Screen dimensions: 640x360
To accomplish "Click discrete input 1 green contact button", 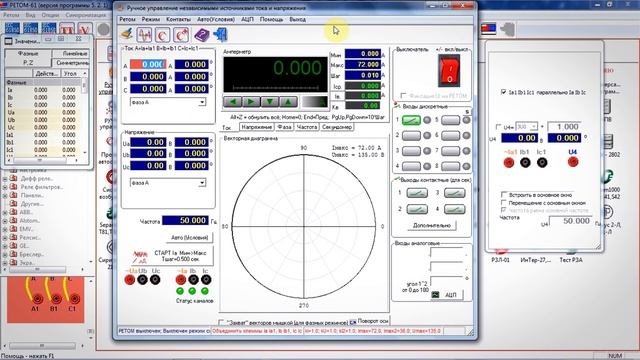I will click(x=411, y=120).
